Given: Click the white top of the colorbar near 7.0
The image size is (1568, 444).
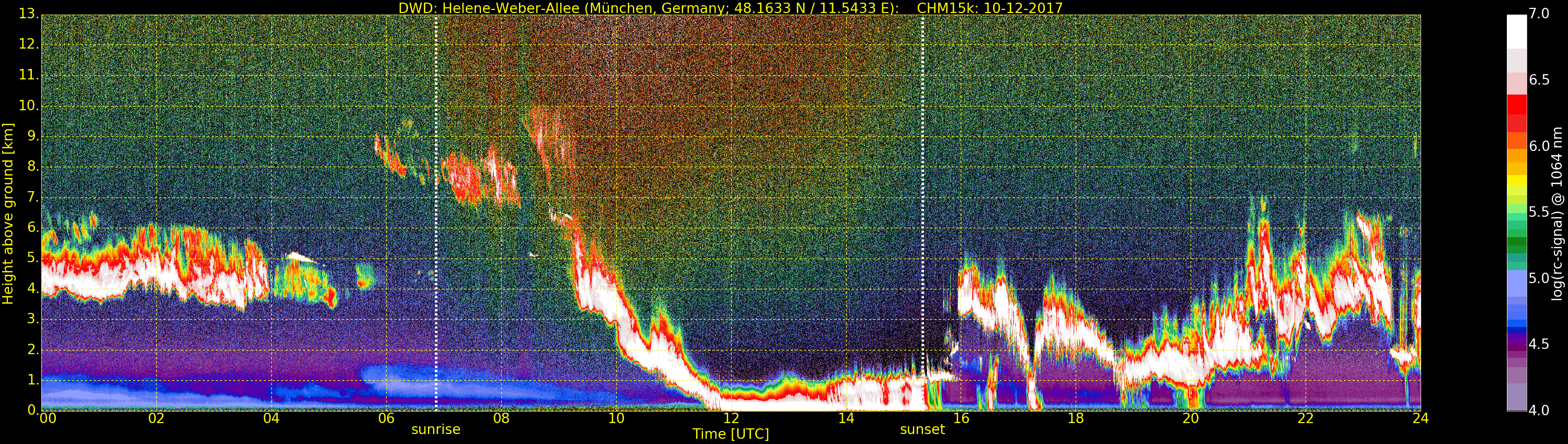Looking at the screenshot, I should (x=1516, y=30).
